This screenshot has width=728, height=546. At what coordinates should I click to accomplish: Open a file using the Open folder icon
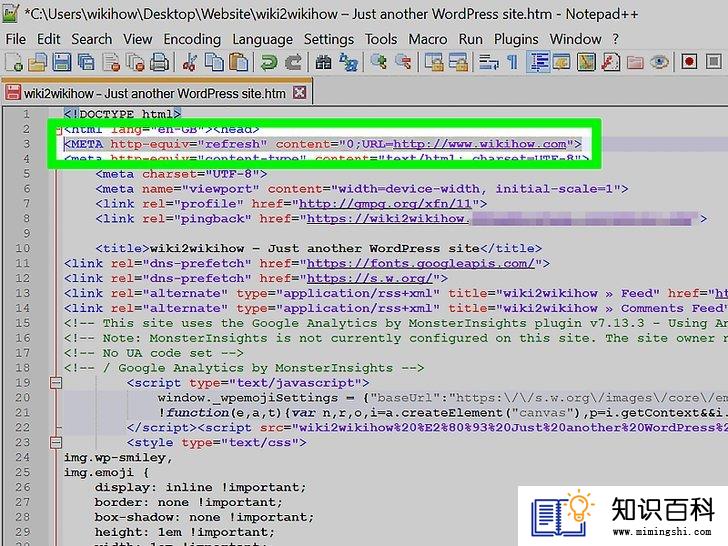38,62
